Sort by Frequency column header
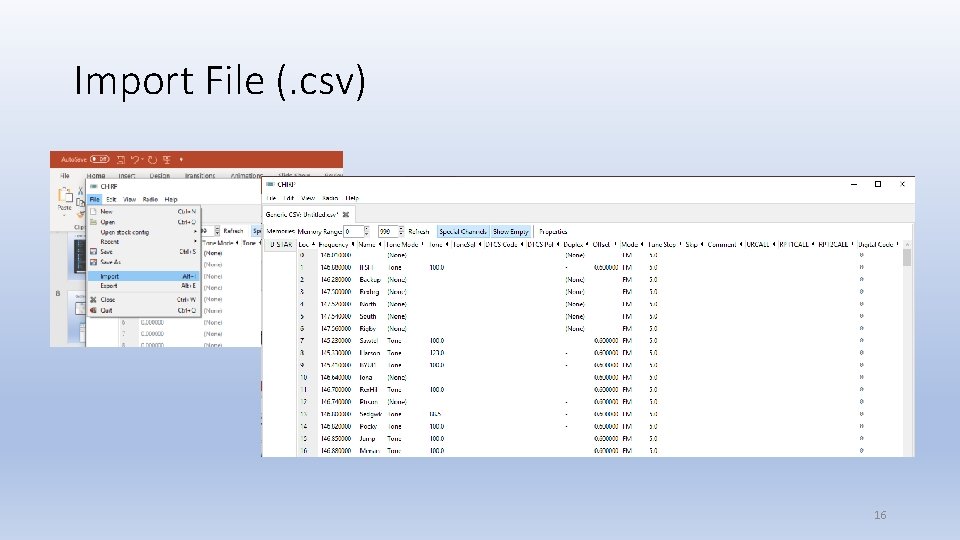 point(336,244)
